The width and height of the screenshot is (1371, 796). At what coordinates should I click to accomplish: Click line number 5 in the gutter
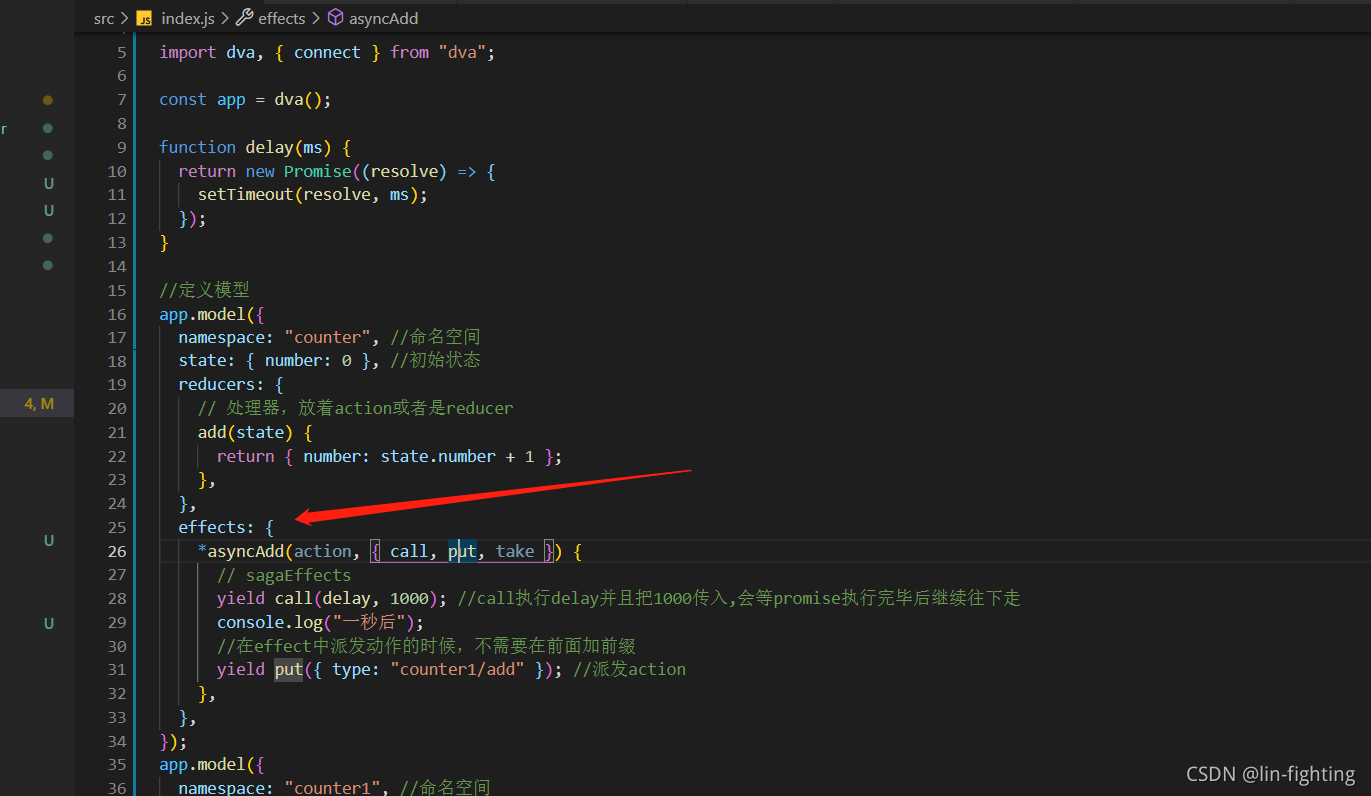click(x=122, y=52)
